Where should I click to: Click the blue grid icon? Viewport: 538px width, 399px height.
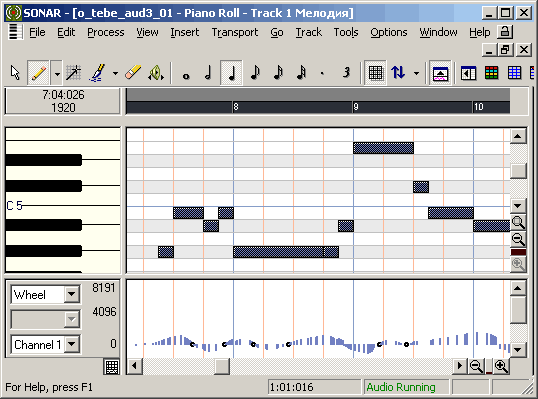(x=514, y=73)
